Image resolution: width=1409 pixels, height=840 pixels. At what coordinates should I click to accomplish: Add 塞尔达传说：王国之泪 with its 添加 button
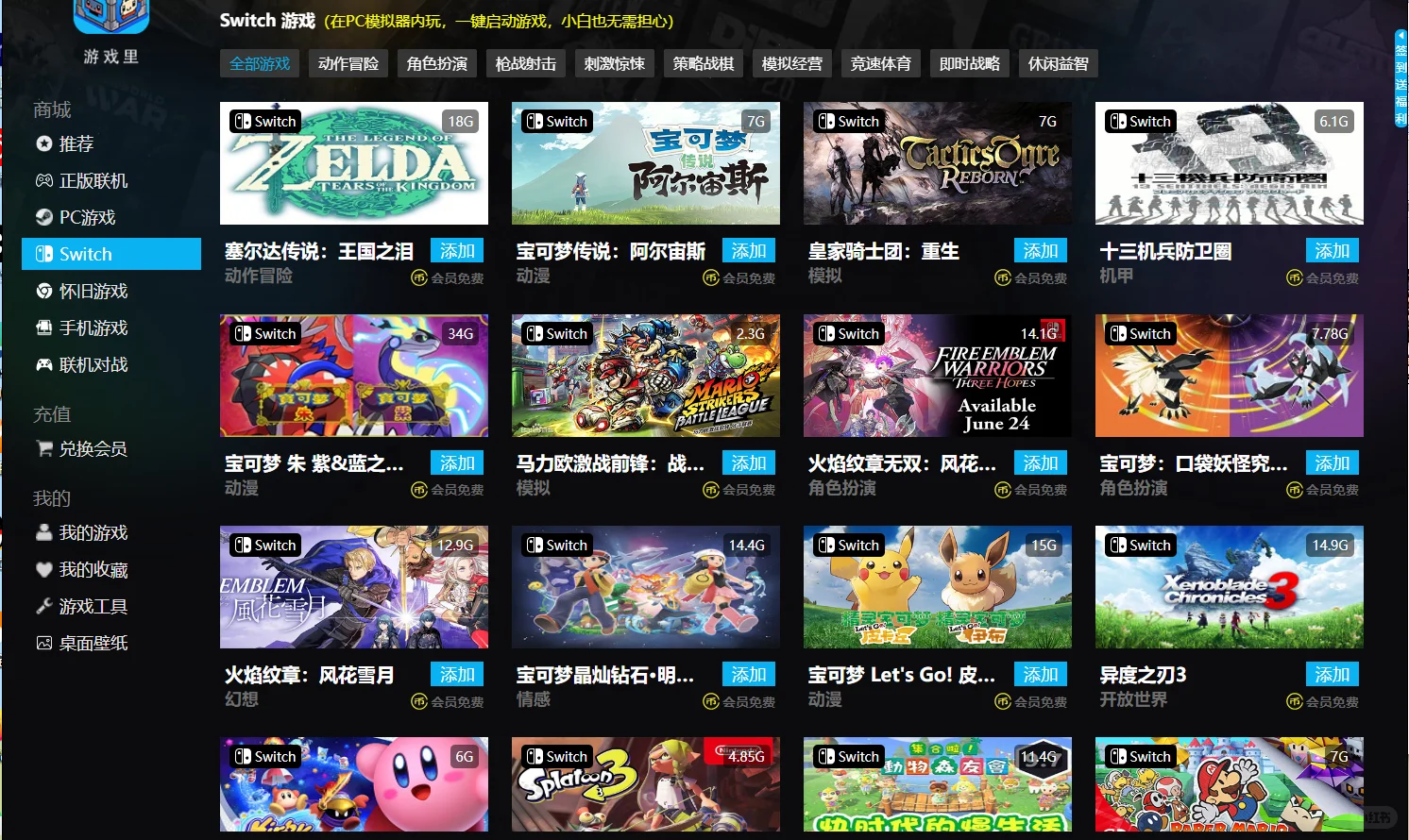457,250
